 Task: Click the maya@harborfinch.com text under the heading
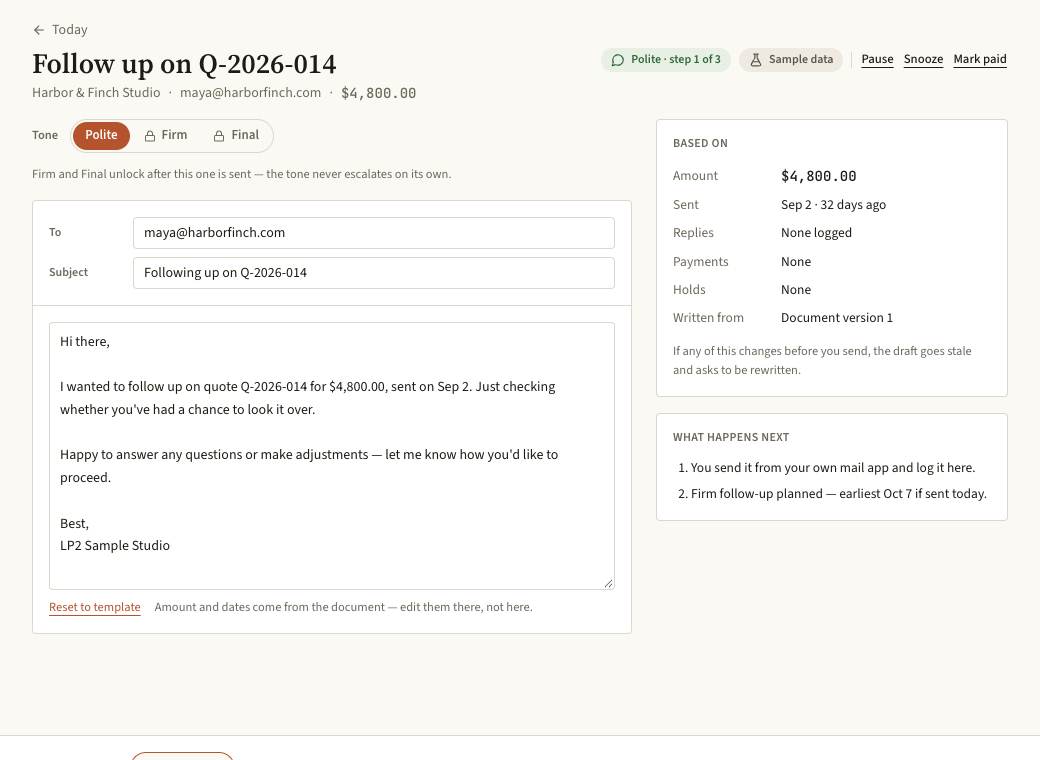pyautogui.click(x=250, y=93)
